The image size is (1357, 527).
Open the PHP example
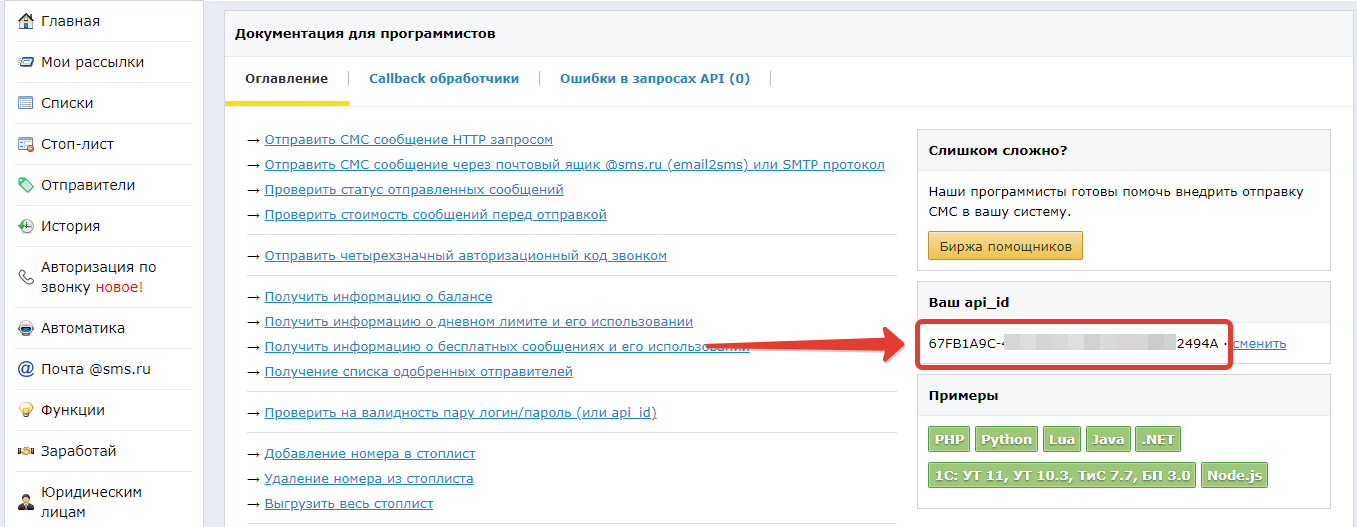point(949,440)
